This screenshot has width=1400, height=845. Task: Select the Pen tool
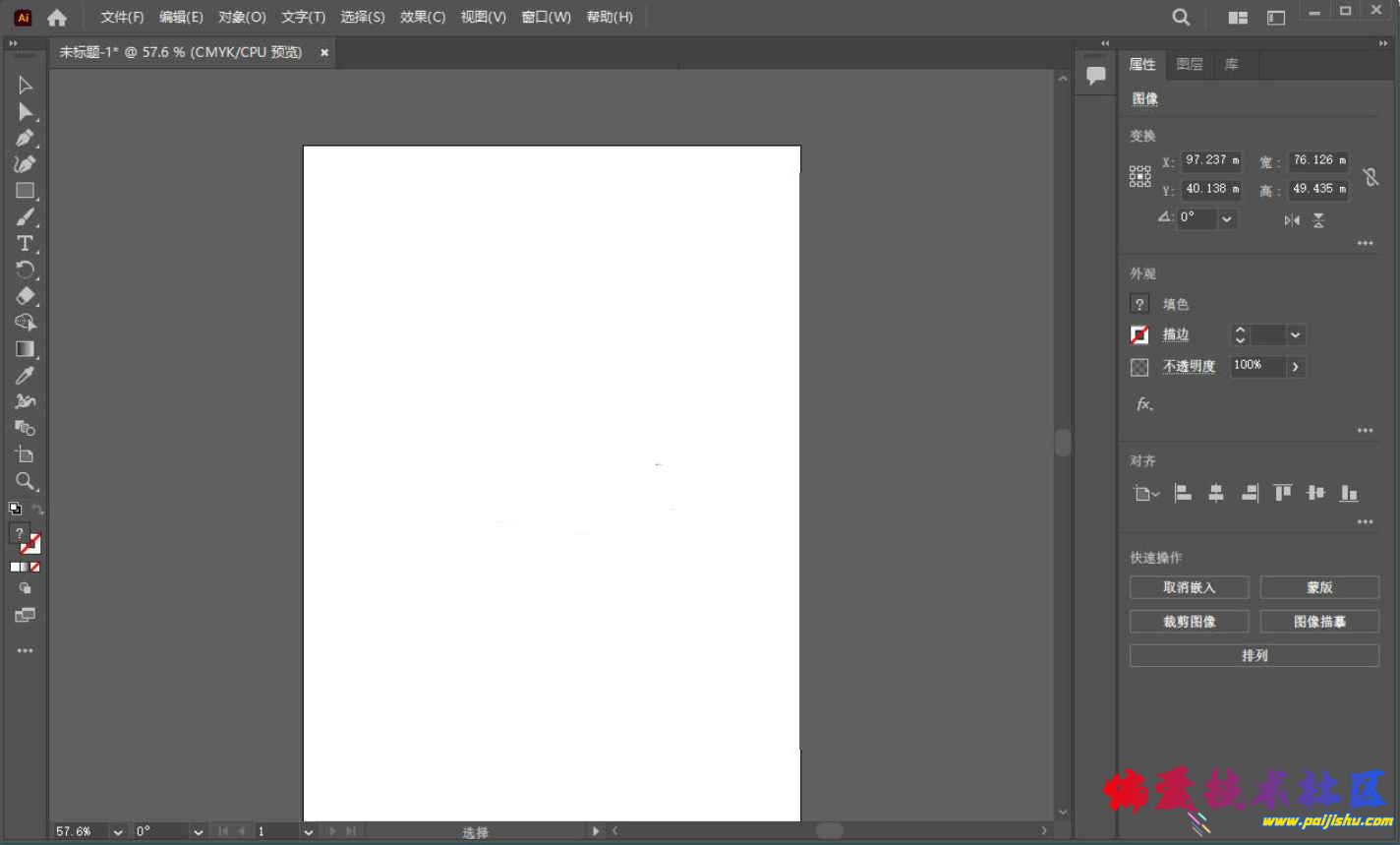(26, 139)
